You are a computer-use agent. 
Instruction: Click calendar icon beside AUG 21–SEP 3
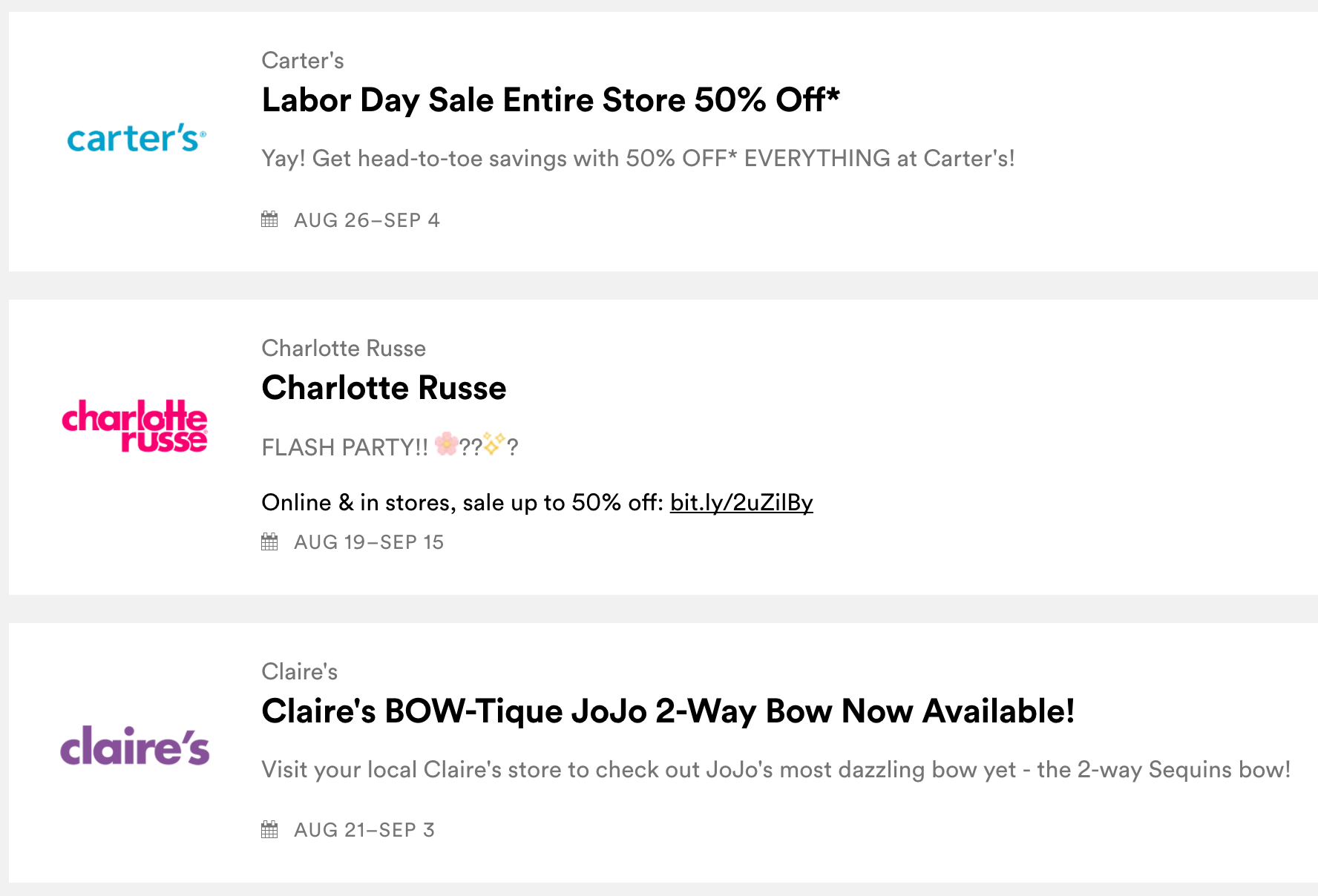(x=270, y=829)
